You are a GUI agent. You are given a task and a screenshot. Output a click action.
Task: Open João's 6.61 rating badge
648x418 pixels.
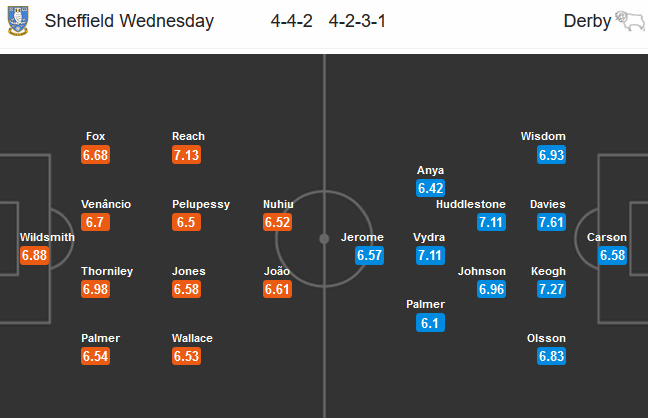[277, 290]
